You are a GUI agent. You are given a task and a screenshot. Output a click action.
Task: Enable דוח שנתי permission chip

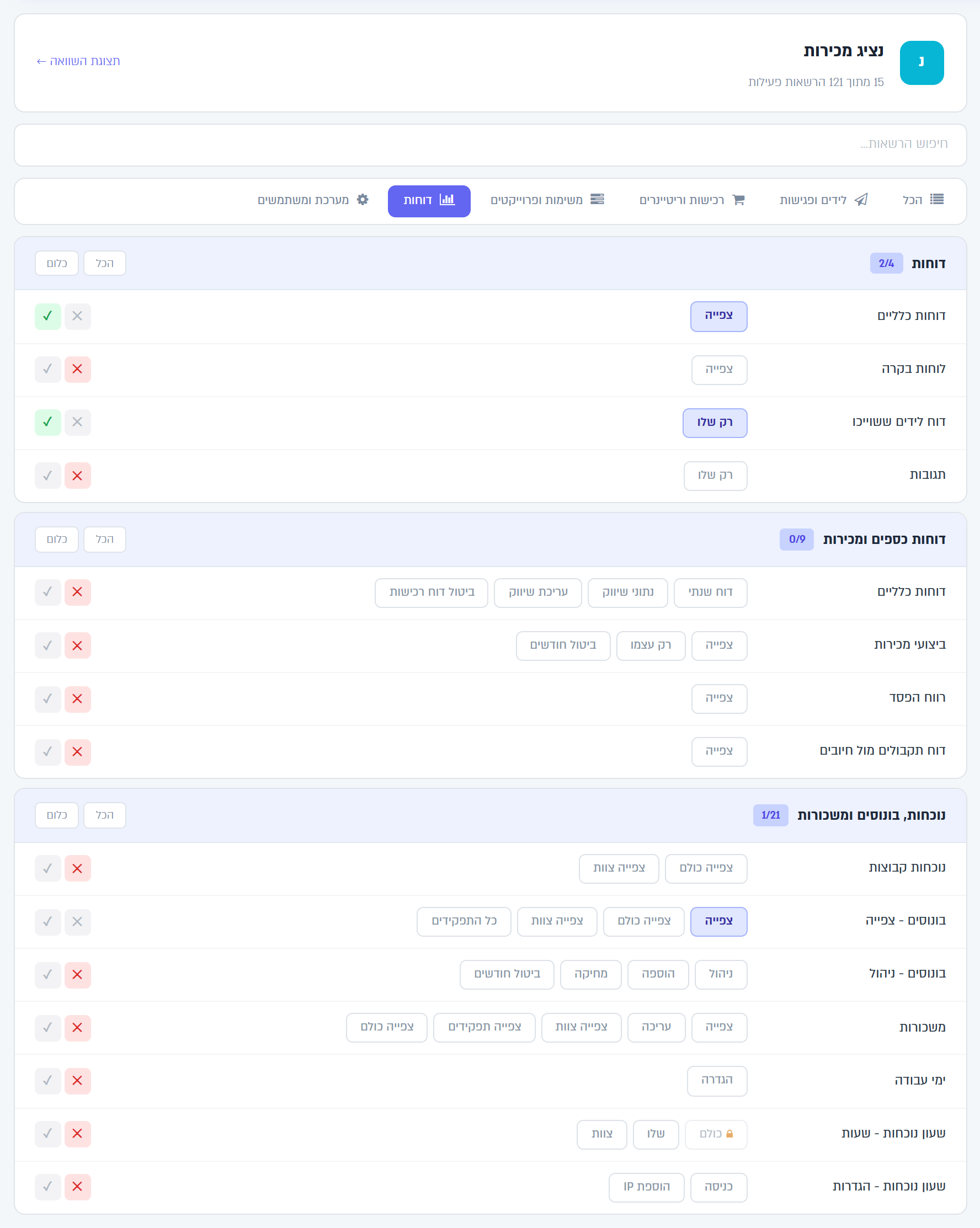[x=710, y=592]
